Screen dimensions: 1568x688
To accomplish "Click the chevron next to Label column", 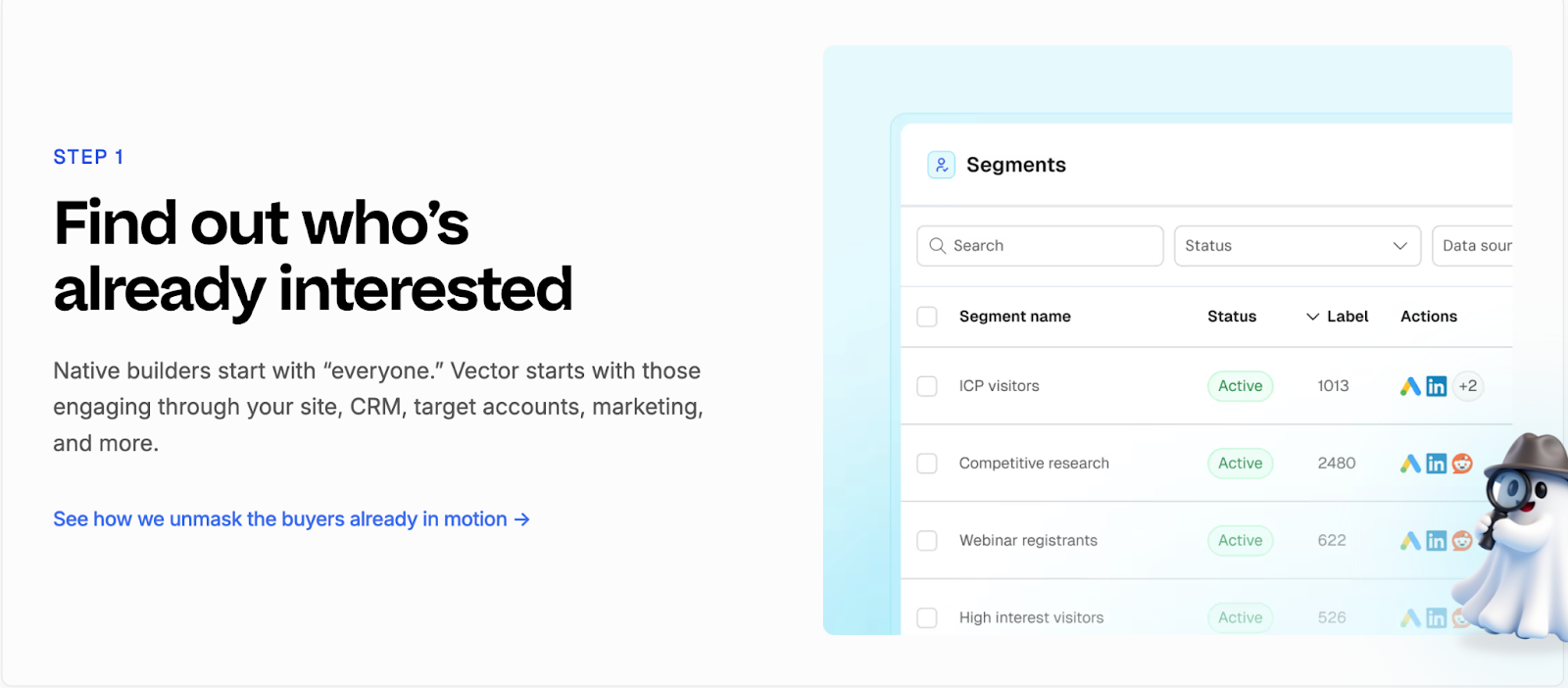I will (1311, 317).
